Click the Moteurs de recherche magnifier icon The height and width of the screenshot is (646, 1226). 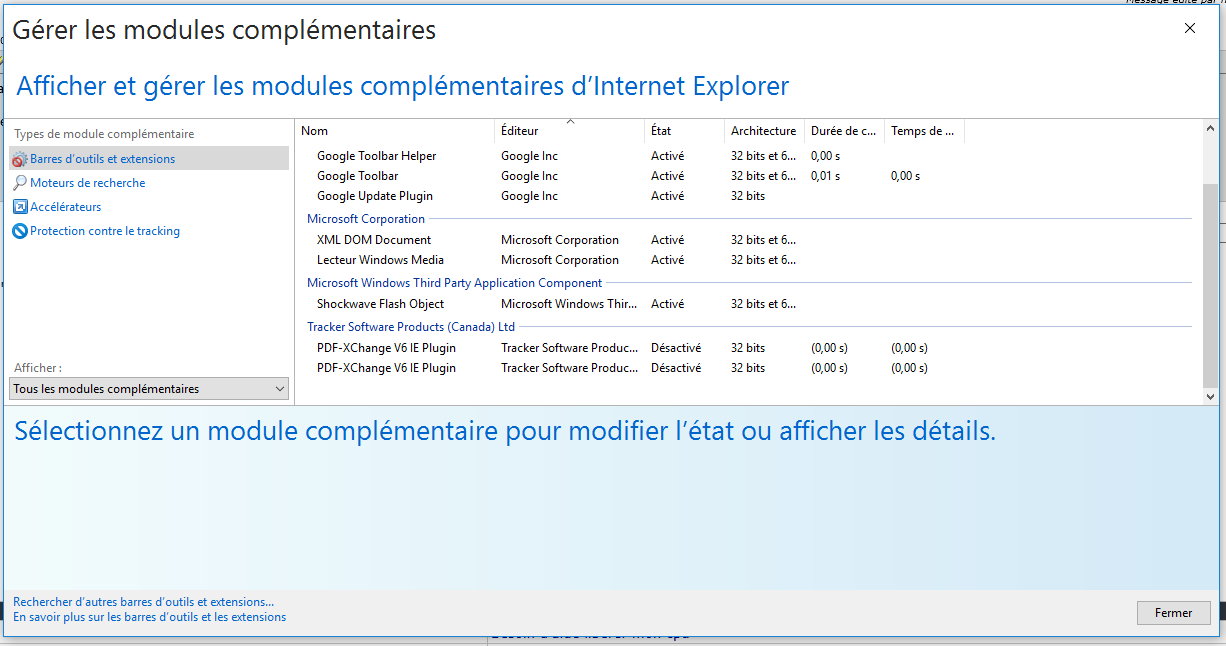[19, 183]
